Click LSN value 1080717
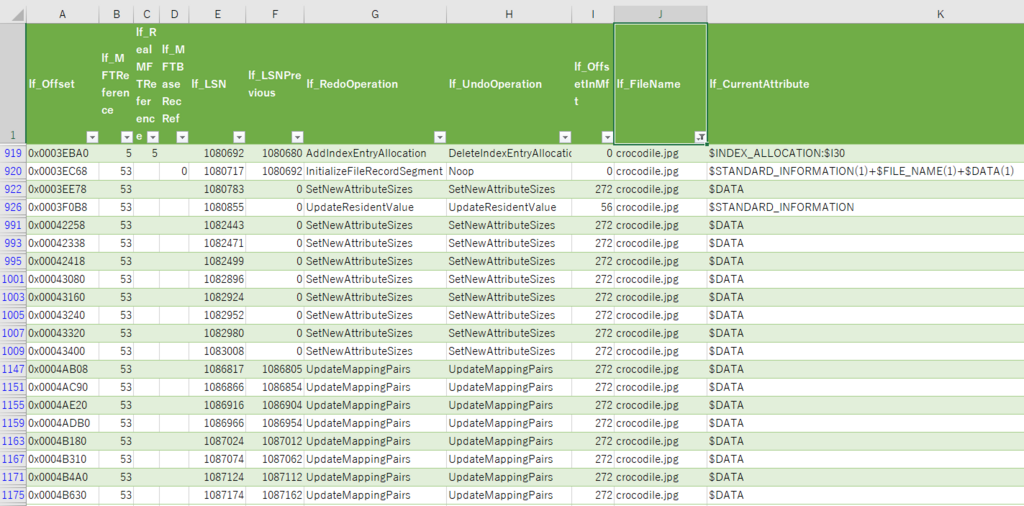The image size is (1024, 506). tap(217, 171)
